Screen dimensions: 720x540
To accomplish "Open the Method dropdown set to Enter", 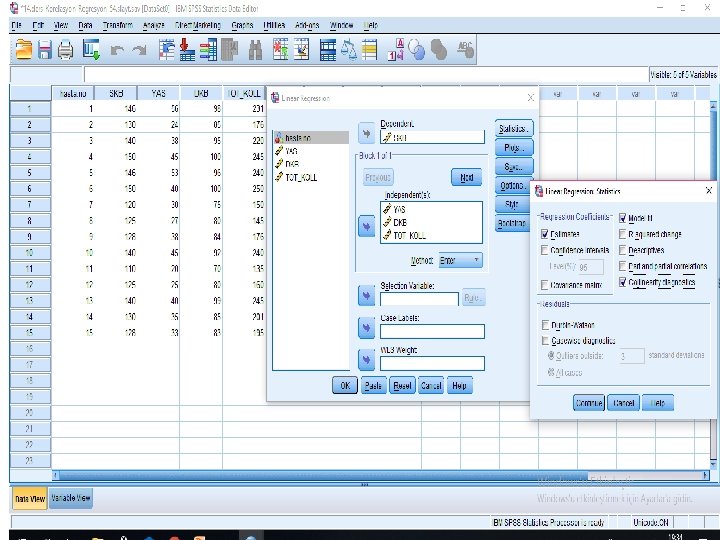I will (x=461, y=260).
